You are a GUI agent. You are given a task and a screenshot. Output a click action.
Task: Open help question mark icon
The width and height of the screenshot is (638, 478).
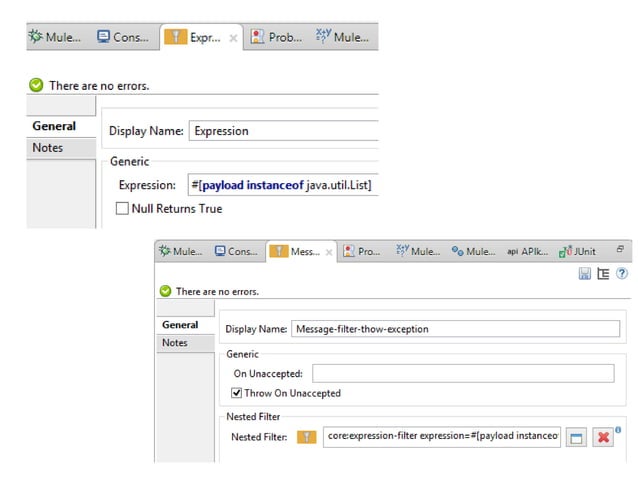[x=621, y=273]
